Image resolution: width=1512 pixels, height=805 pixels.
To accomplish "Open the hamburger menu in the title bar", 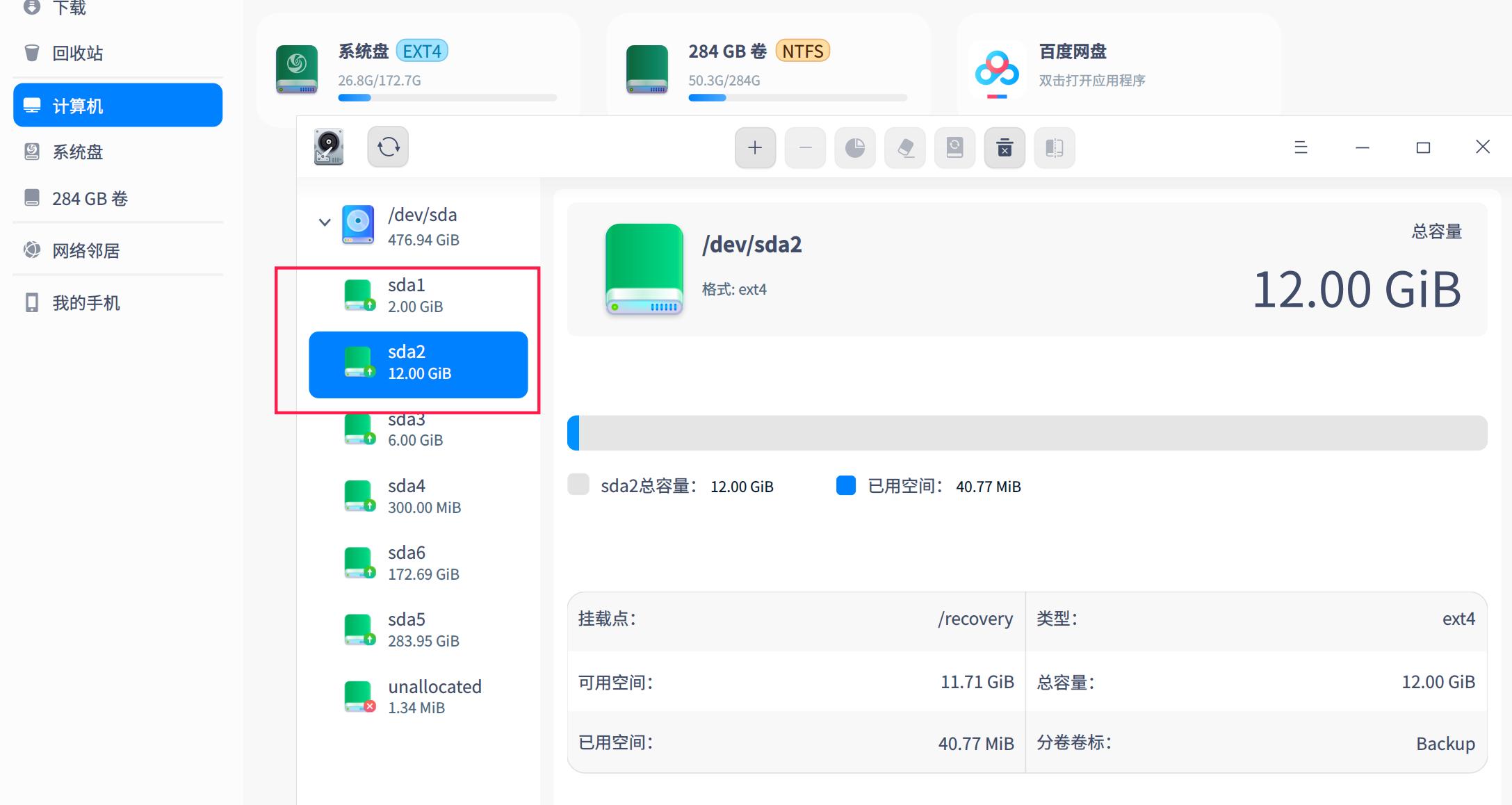I will coord(1301,147).
